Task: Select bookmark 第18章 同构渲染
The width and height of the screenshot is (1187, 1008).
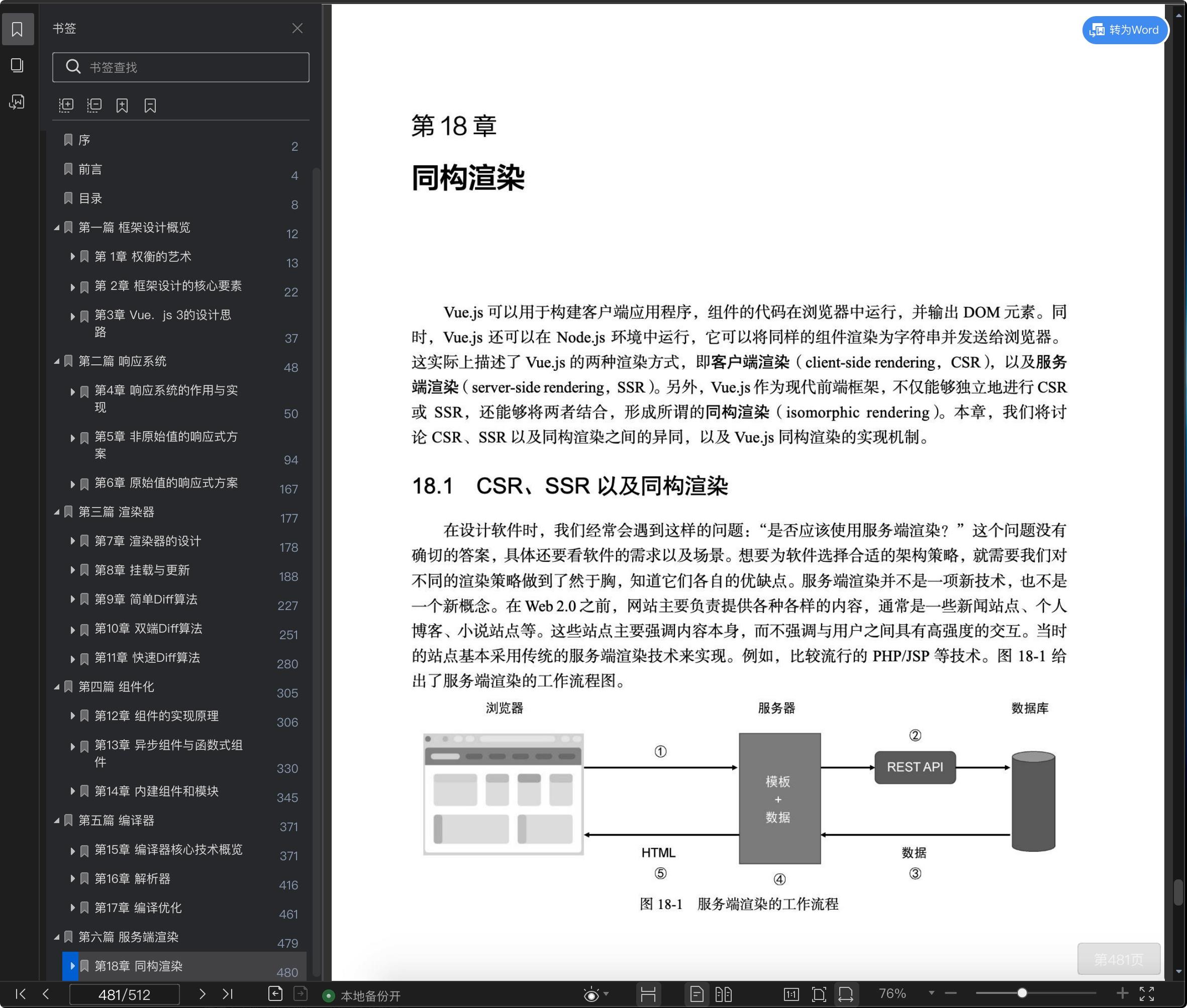Action: pos(184,966)
